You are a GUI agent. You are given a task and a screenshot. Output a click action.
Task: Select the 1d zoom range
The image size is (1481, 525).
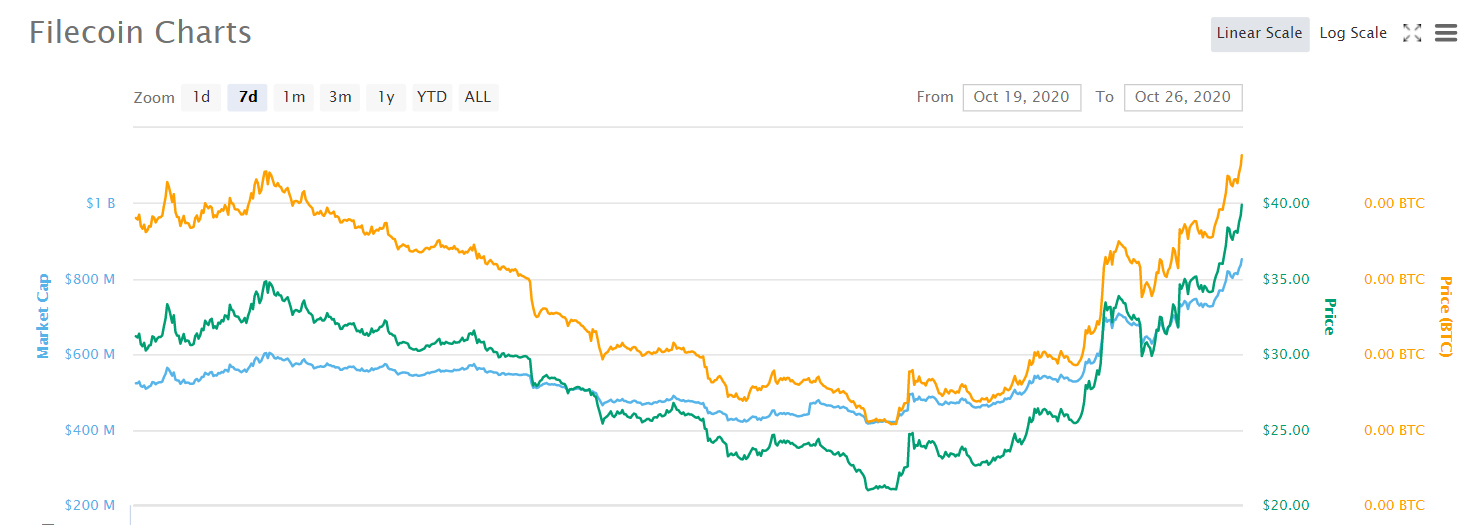click(x=201, y=97)
